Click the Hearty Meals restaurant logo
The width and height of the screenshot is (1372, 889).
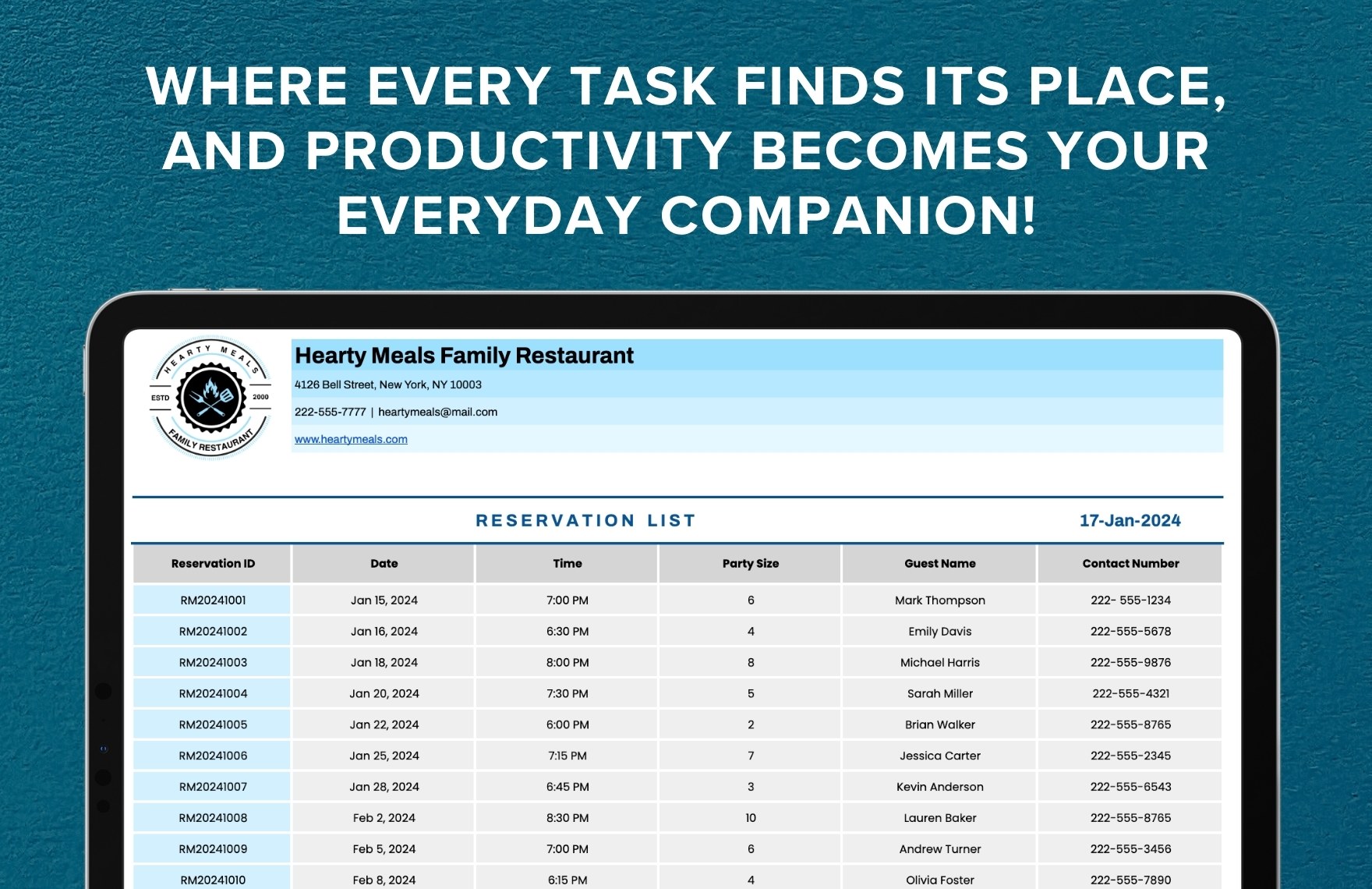pos(210,398)
